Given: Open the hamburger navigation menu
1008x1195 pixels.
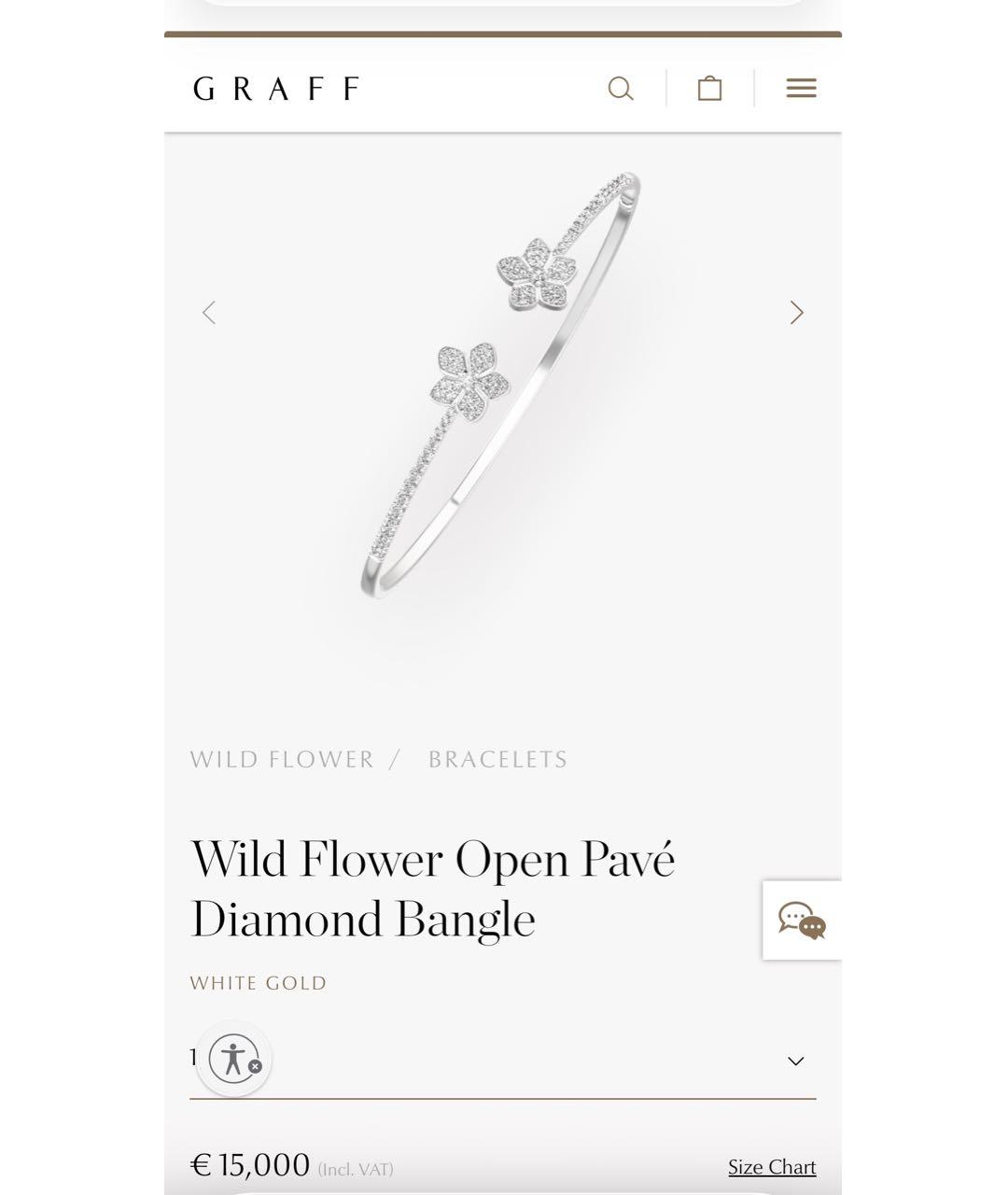Looking at the screenshot, I should click(801, 88).
